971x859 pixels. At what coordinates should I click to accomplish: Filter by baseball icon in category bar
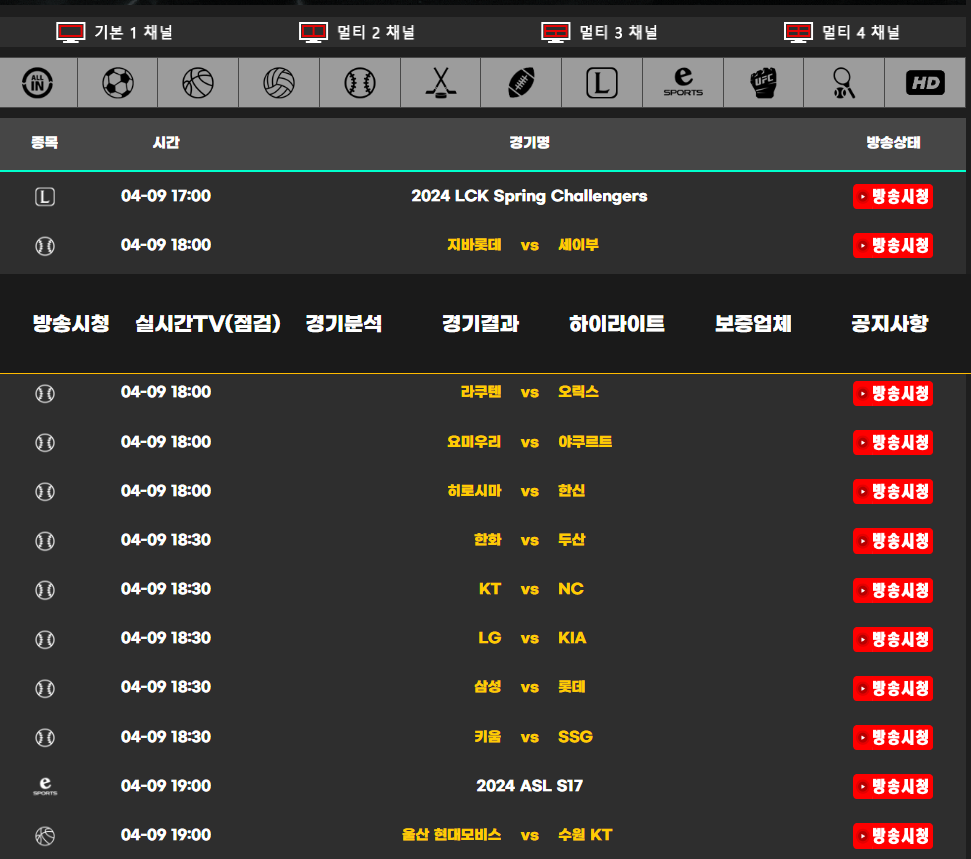tap(360, 82)
